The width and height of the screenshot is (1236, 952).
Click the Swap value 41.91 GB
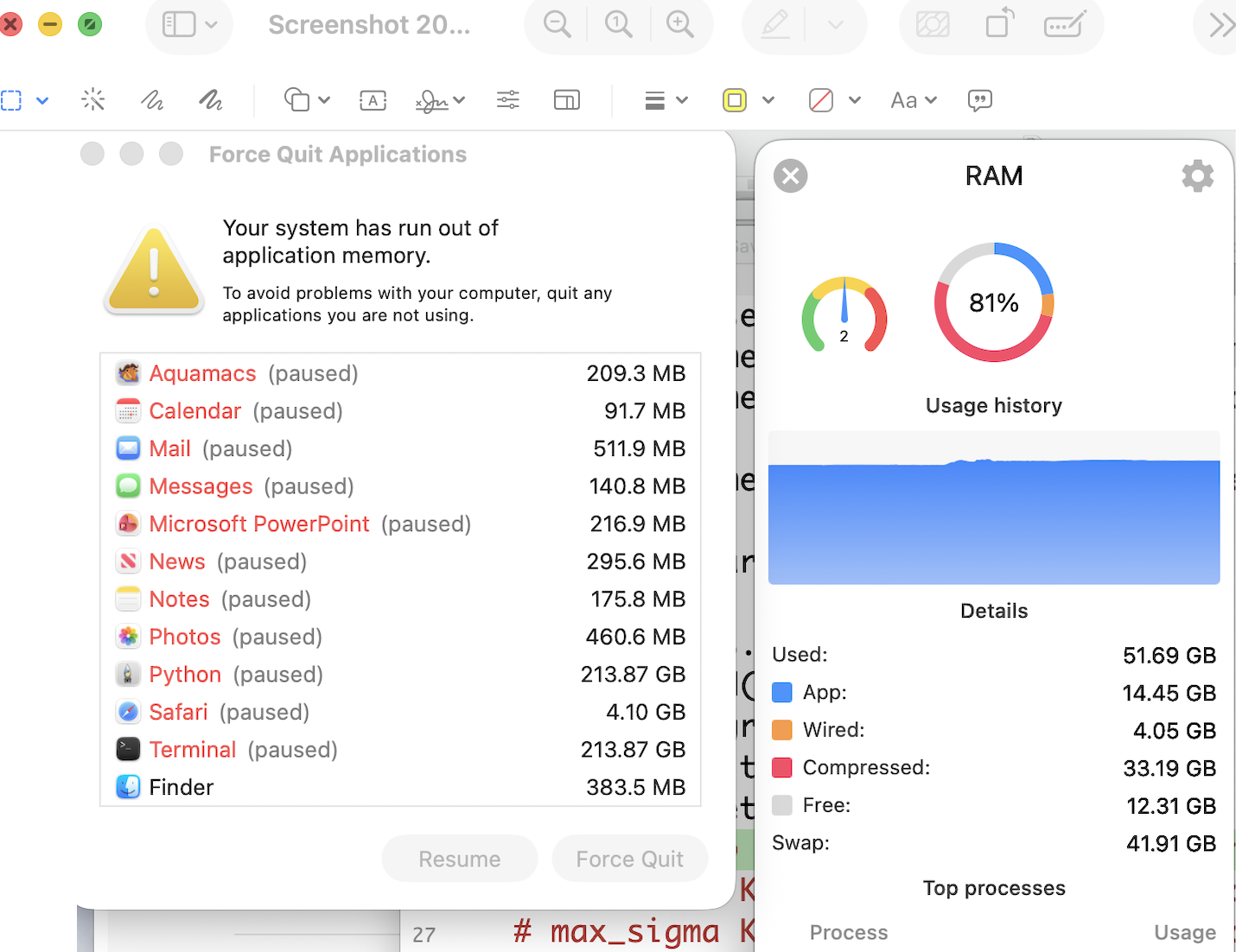tap(1171, 843)
